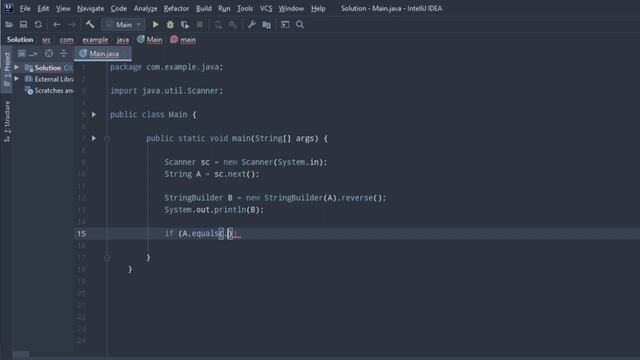Start debugging with the bug icon

pos(170,25)
